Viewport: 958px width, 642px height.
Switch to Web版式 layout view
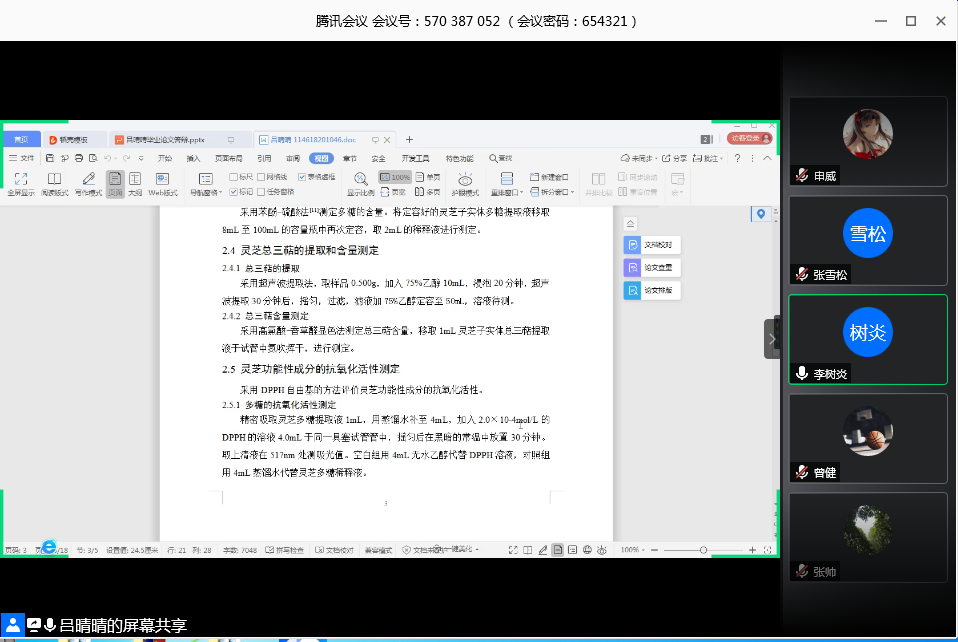(163, 181)
